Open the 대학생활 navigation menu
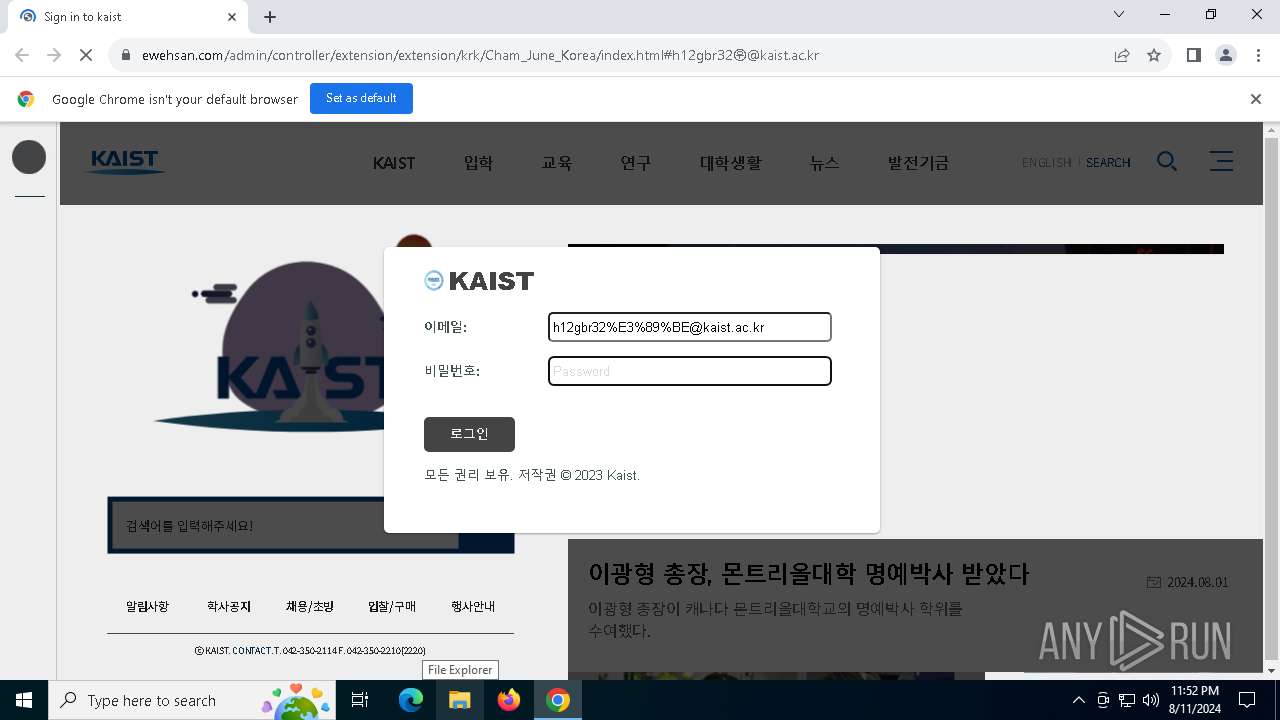The image size is (1280, 720). pos(730,163)
